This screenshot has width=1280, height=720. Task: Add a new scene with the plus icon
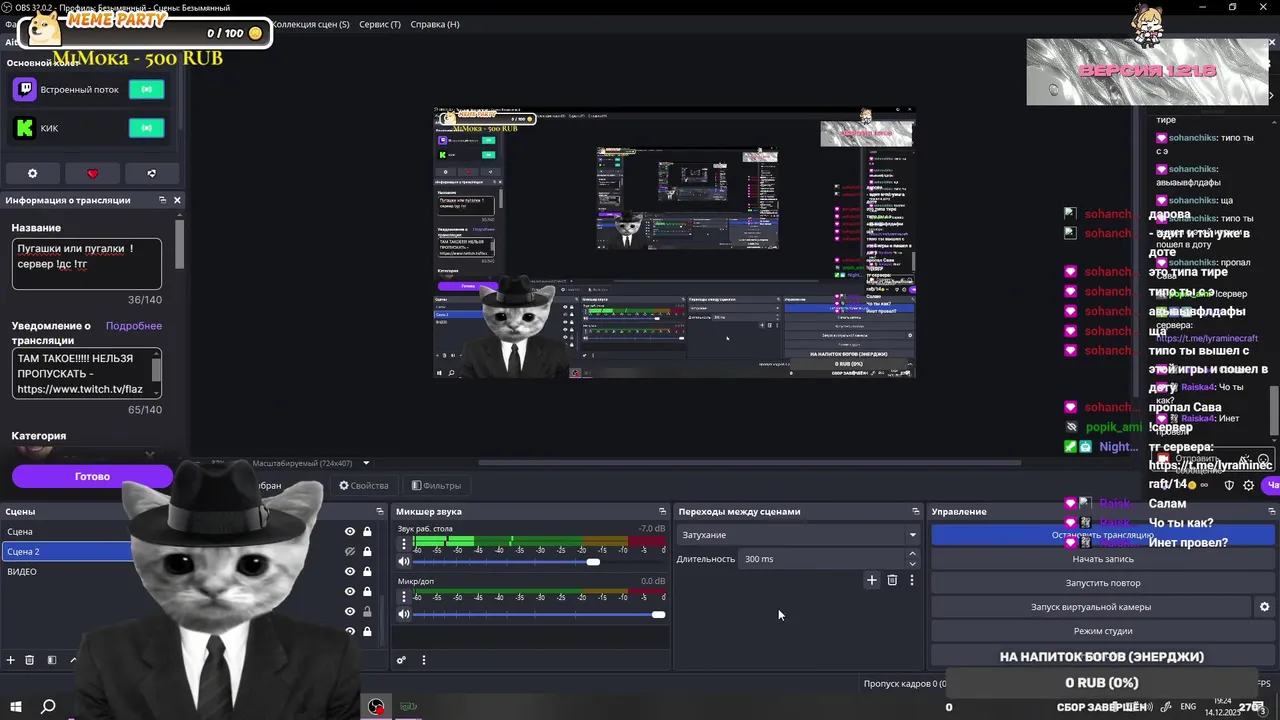click(11, 660)
